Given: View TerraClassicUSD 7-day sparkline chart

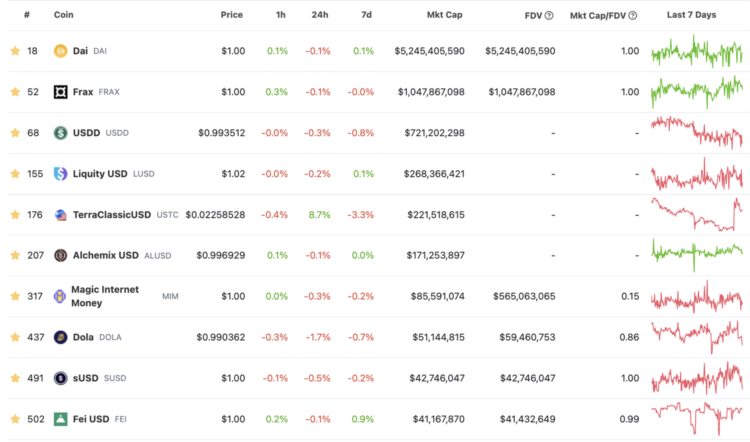Looking at the screenshot, I should tap(696, 215).
